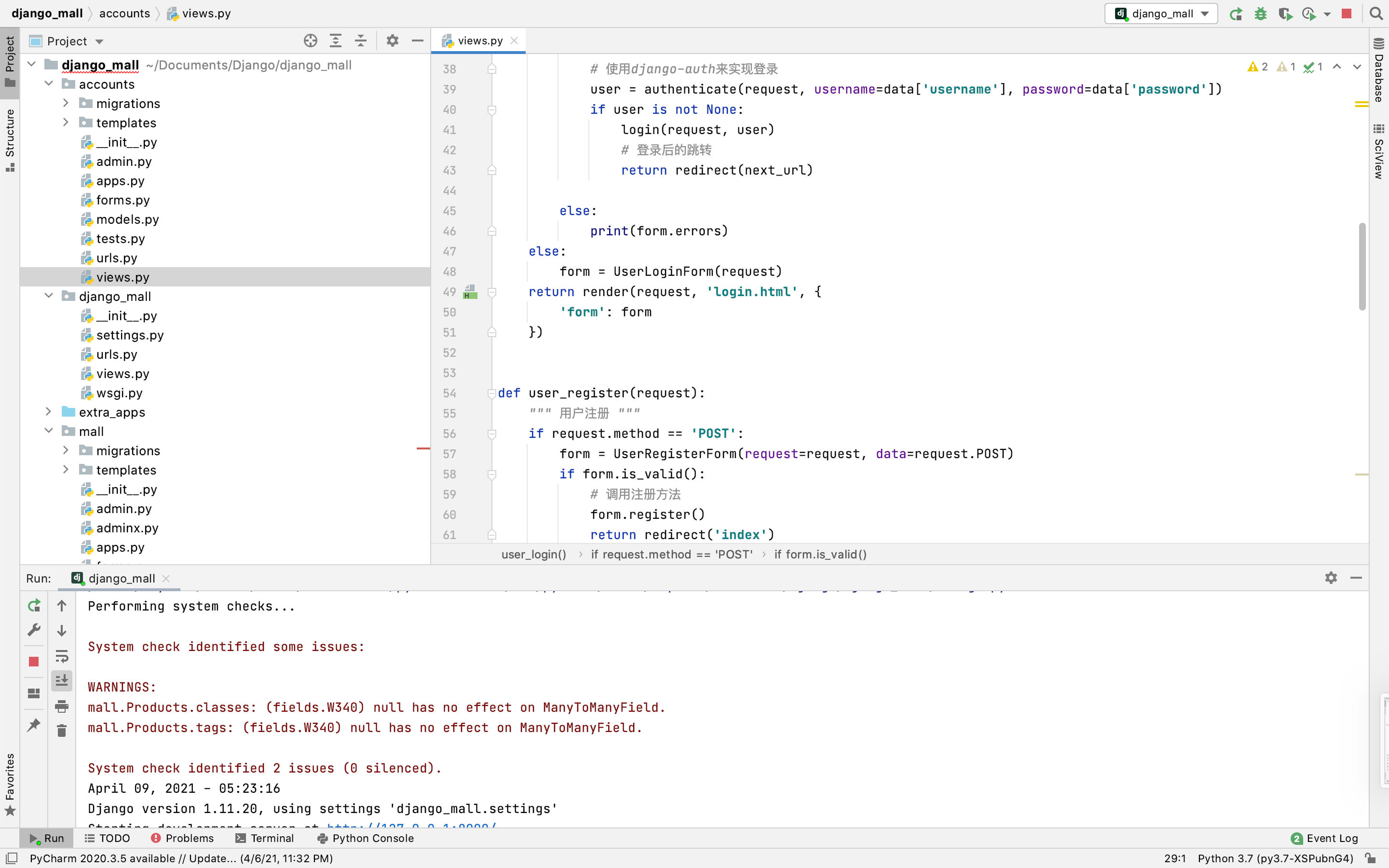Click Expand All in Project panel

coord(336,41)
